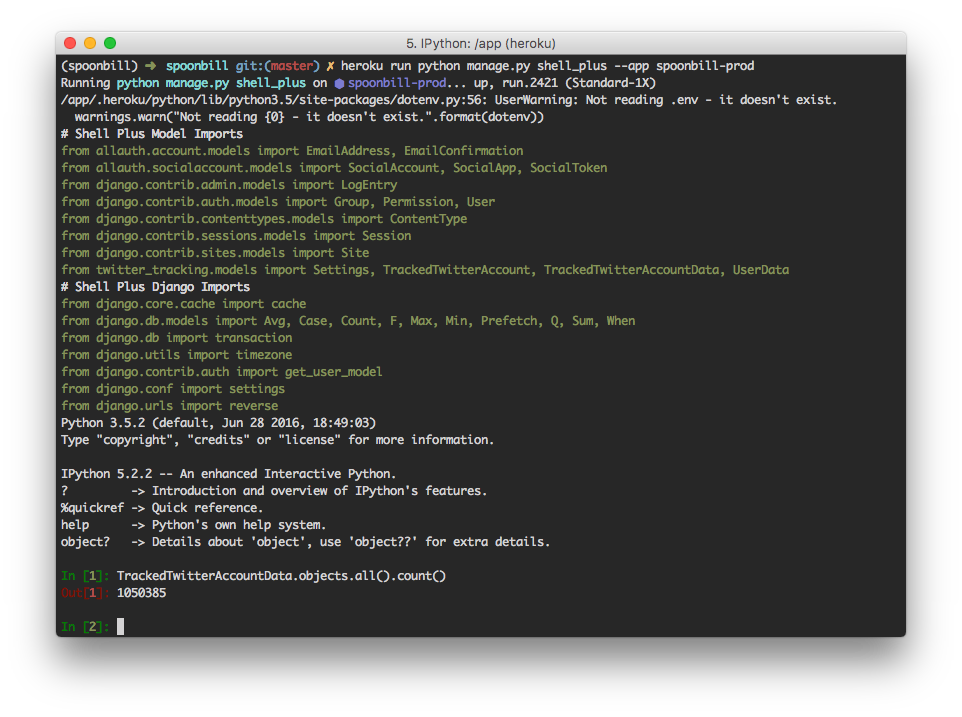Viewport: 962px width, 717px height.
Task: Click the 'heroku run python manage.py shell_plus' command
Action: pos(474,66)
